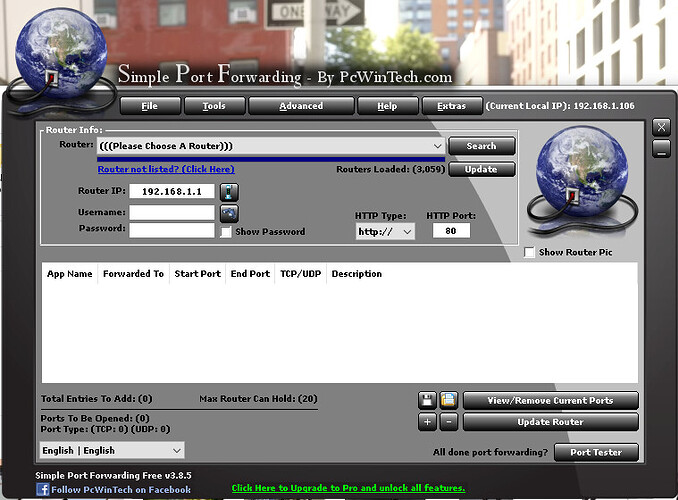Click the Router not listed link
This screenshot has width=678, height=500.
click(166, 169)
